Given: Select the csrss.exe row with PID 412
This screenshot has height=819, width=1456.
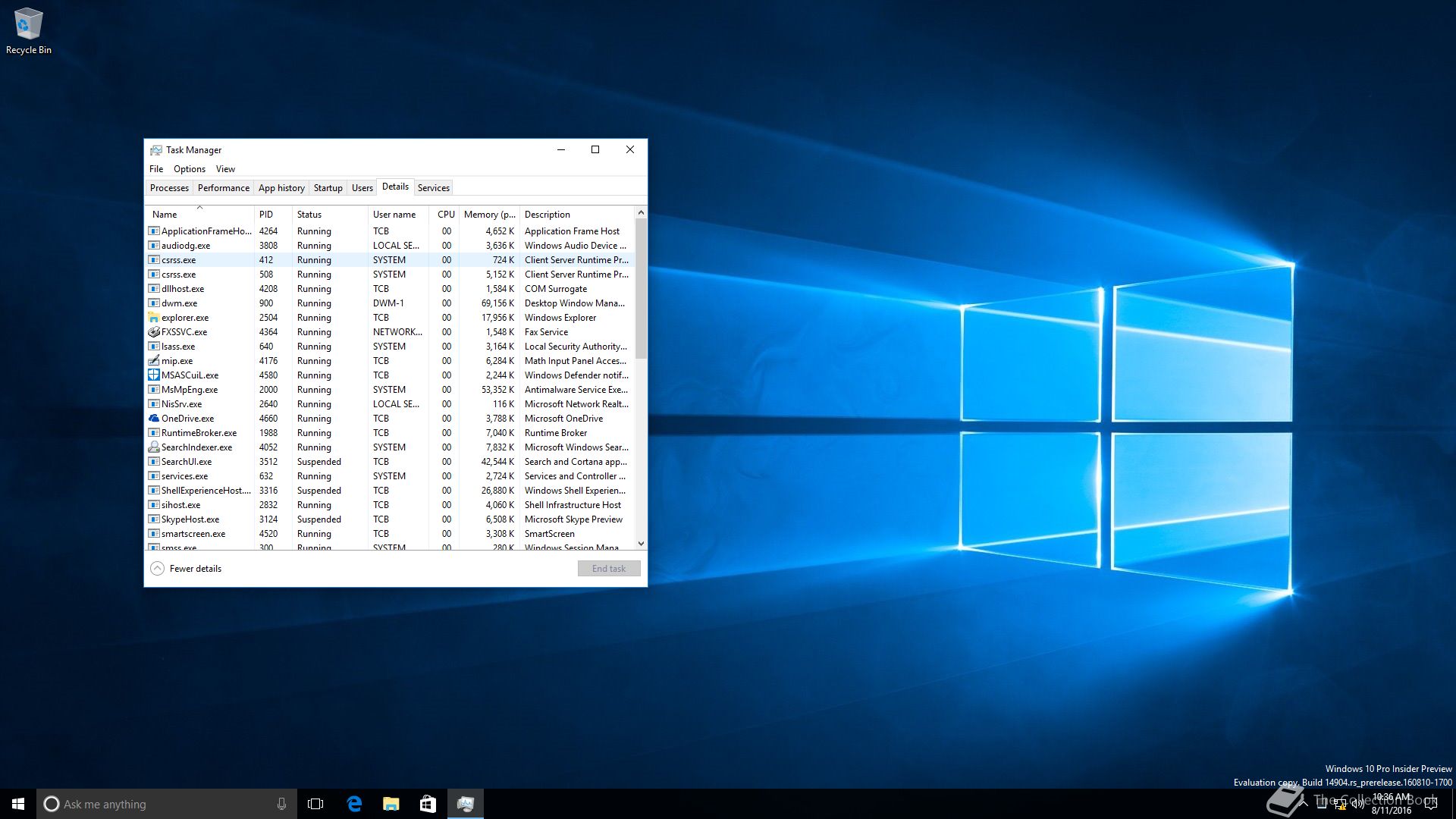Looking at the screenshot, I should (390, 260).
